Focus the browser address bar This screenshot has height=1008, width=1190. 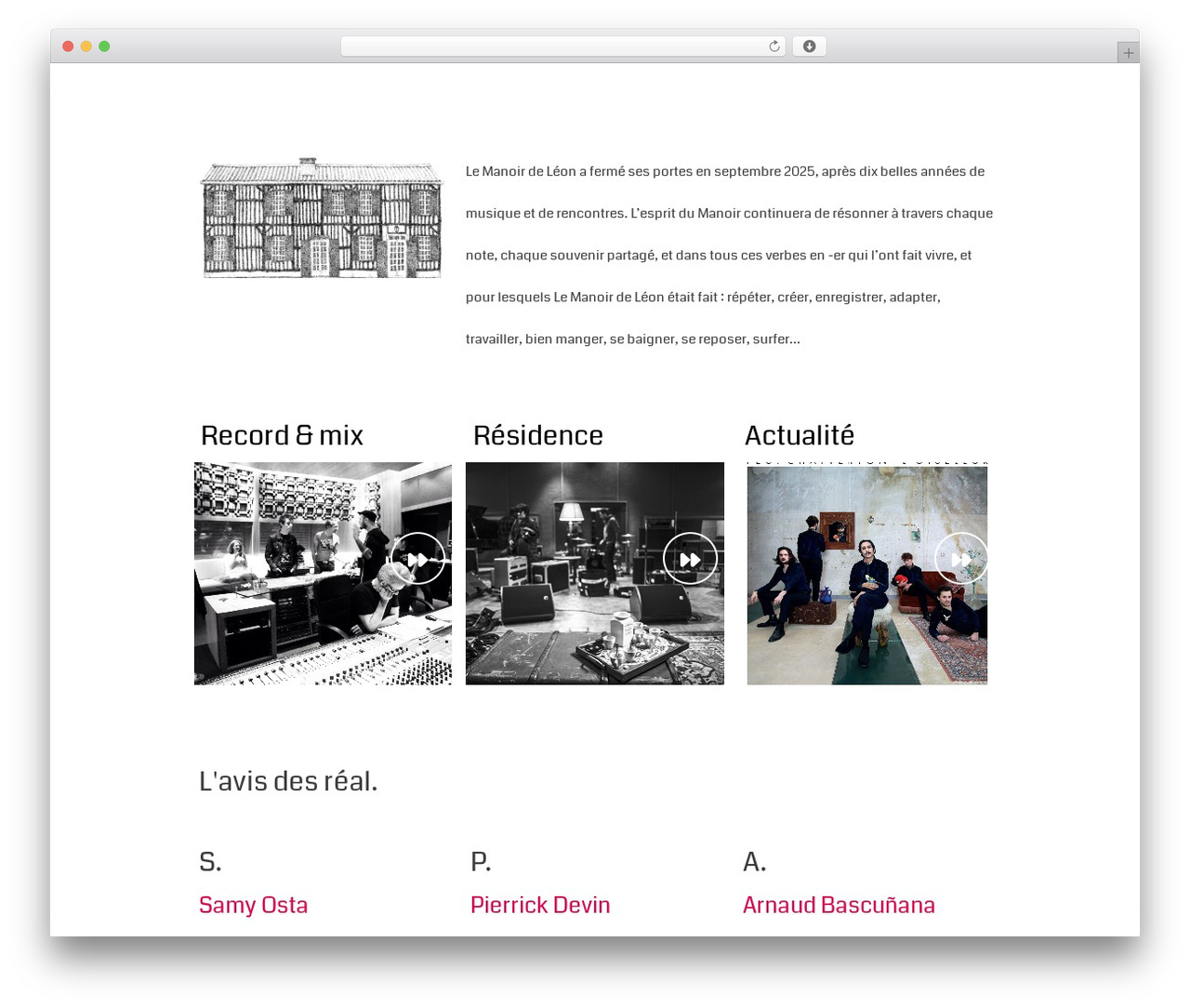click(562, 46)
